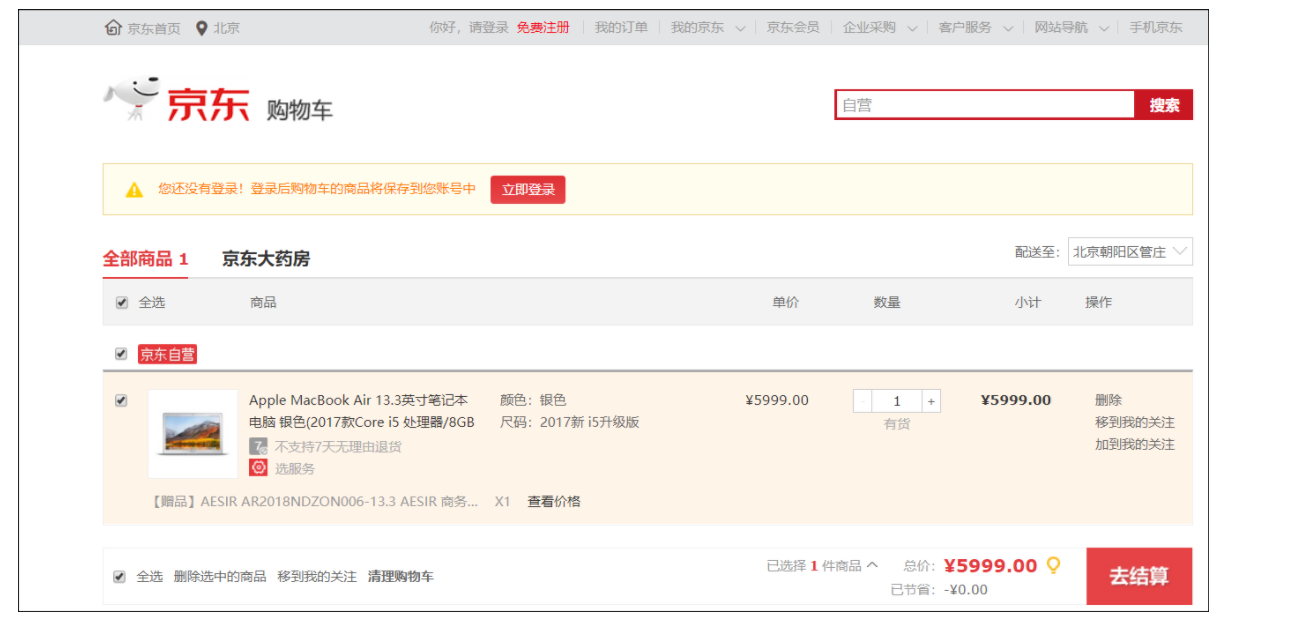Image resolution: width=1305 pixels, height=627 pixels.
Task: Toggle the 全选 checkbox in the table header
Action: pyautogui.click(x=122, y=302)
